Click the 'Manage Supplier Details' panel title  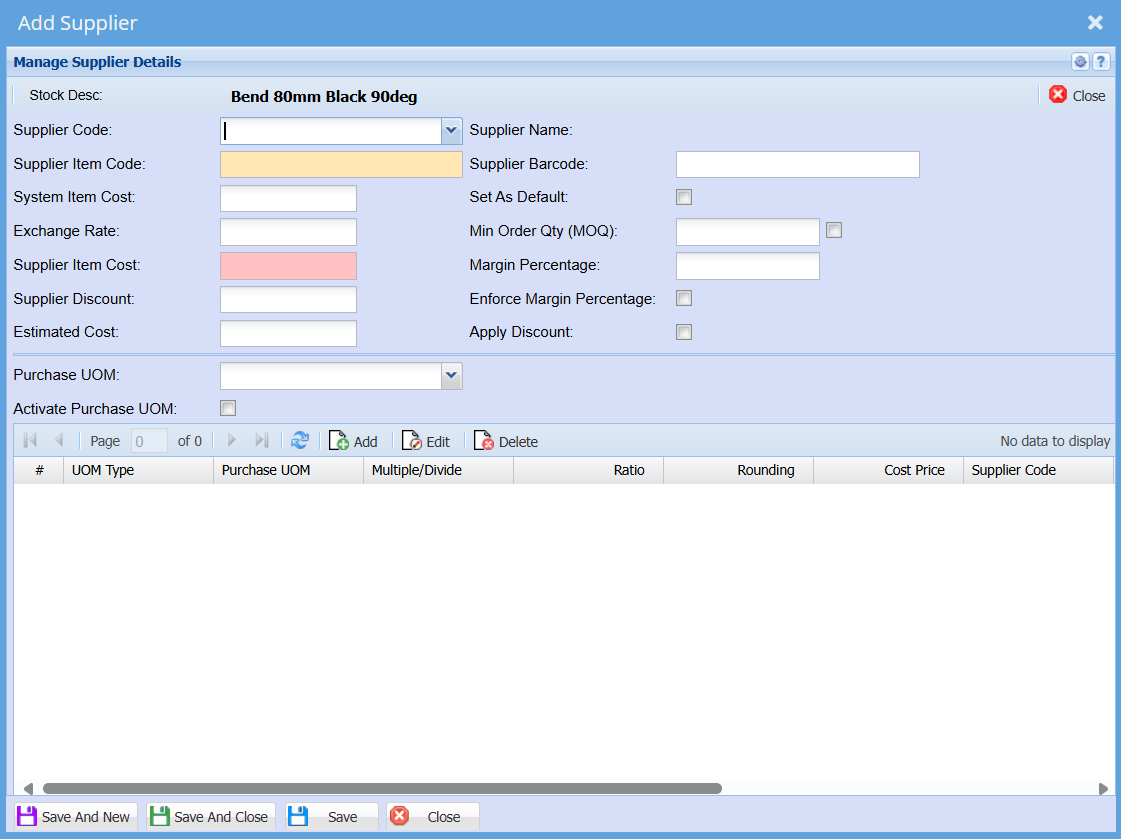coord(97,62)
